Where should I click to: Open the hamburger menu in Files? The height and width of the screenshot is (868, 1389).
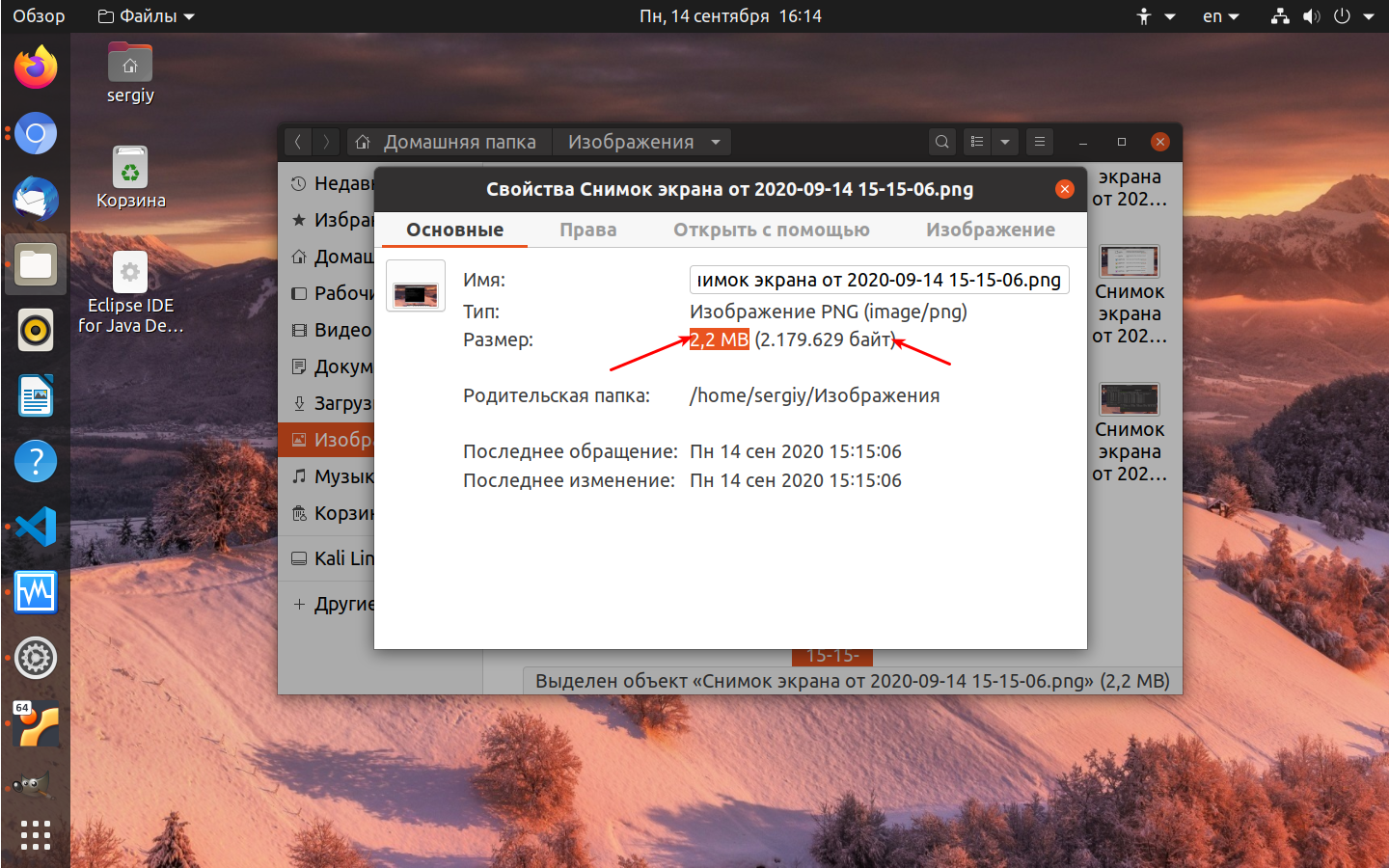tap(1040, 142)
